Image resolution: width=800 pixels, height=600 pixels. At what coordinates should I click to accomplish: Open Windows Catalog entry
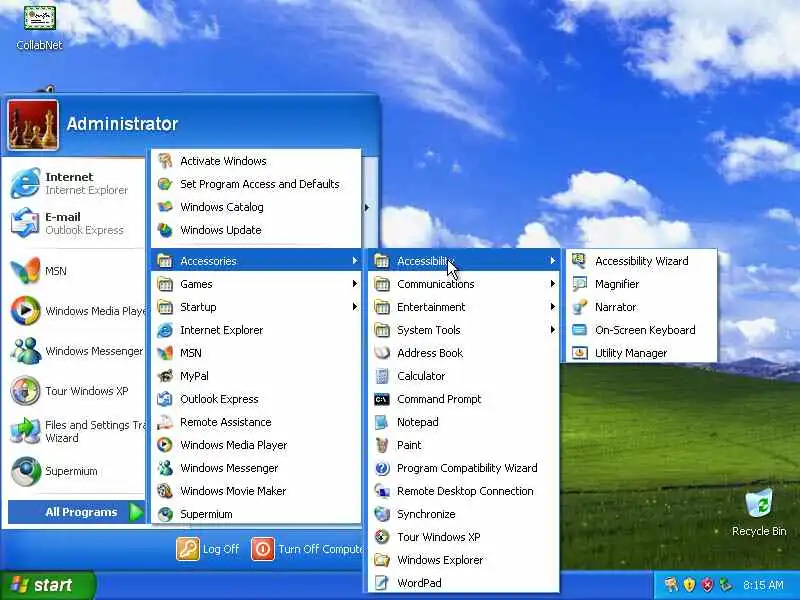coord(256,207)
